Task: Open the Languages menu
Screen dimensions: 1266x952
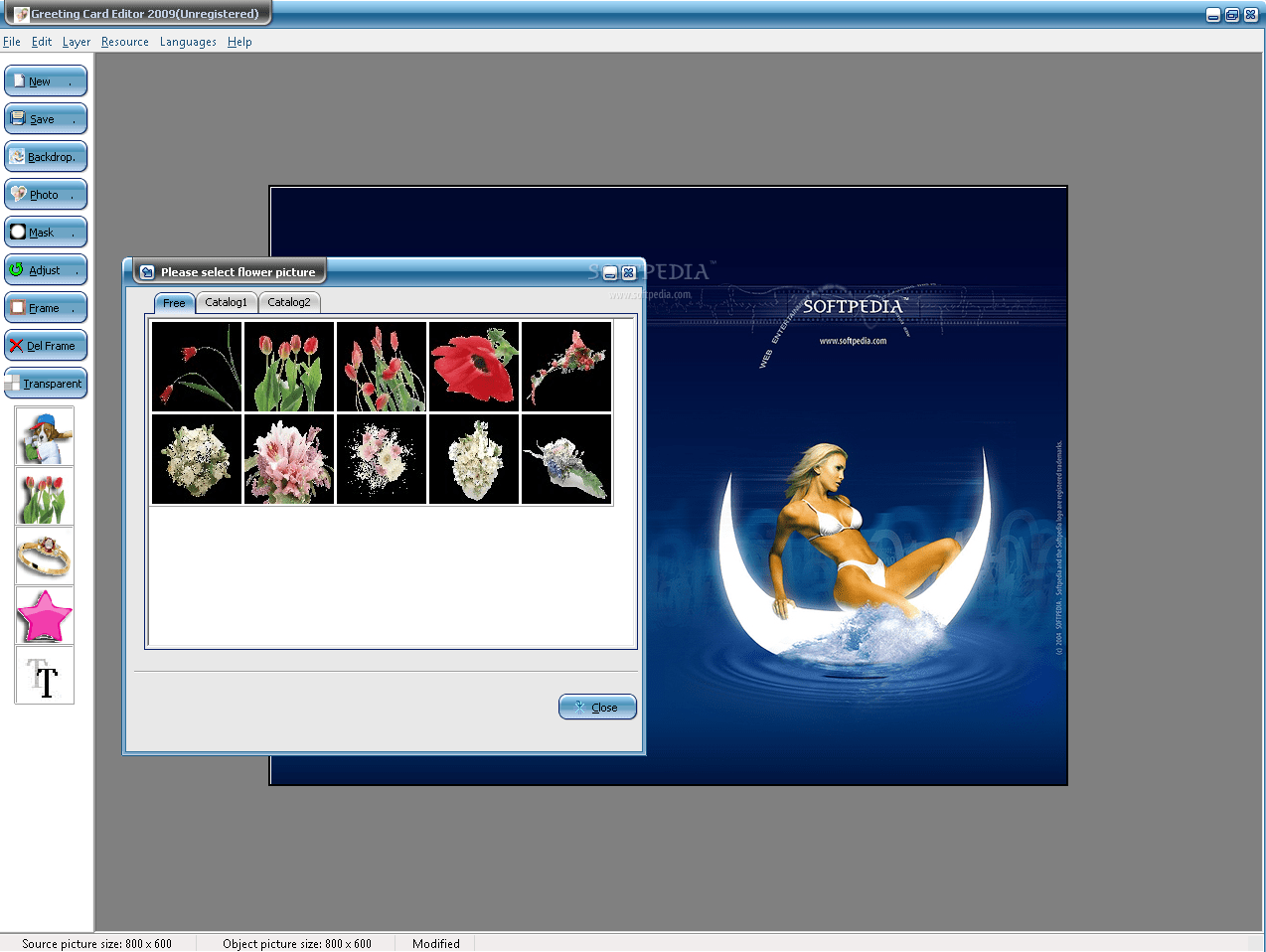Action: [188, 42]
